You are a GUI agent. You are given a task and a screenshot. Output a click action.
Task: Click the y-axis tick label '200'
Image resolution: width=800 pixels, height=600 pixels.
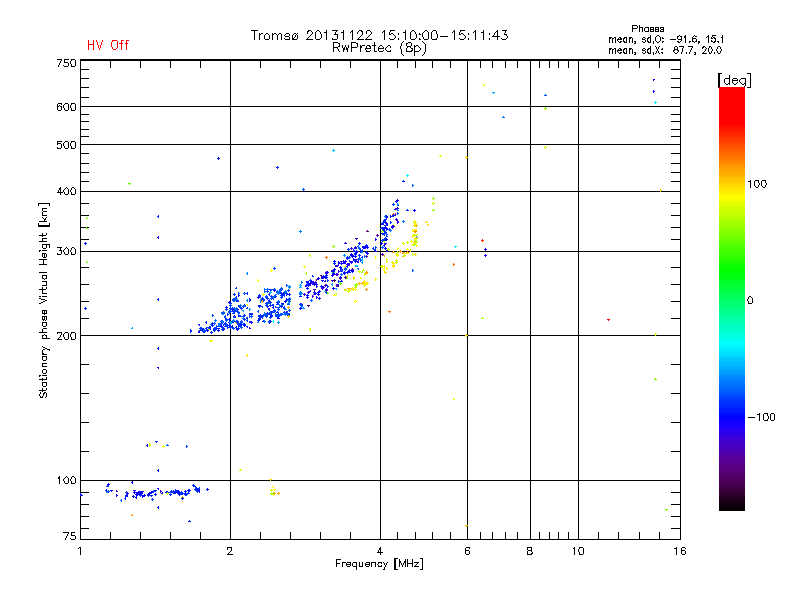[66, 336]
